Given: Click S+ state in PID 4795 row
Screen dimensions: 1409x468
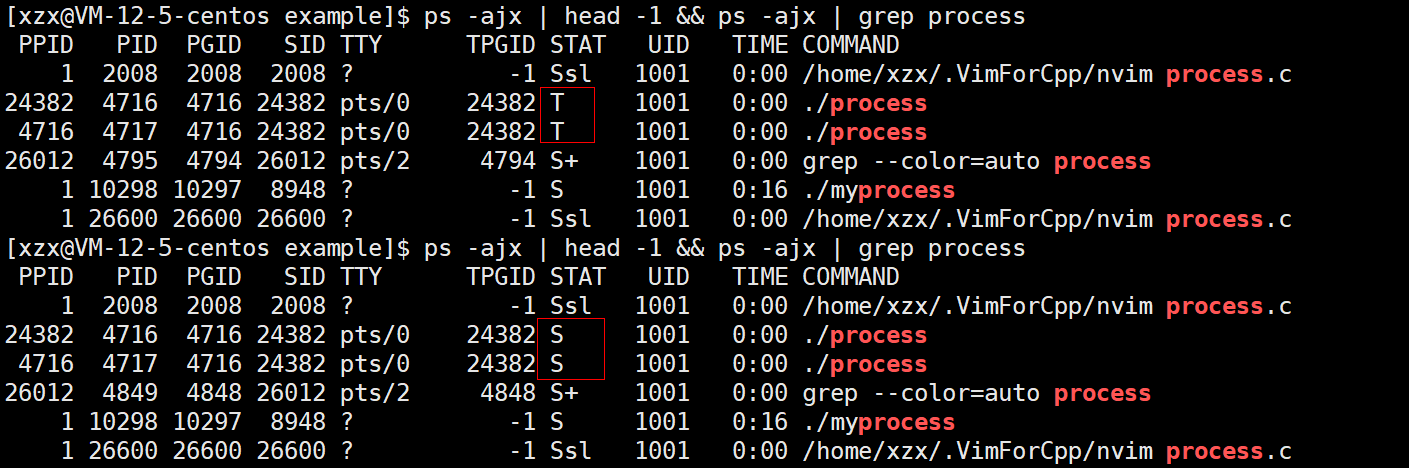Looking at the screenshot, I should (564, 161).
